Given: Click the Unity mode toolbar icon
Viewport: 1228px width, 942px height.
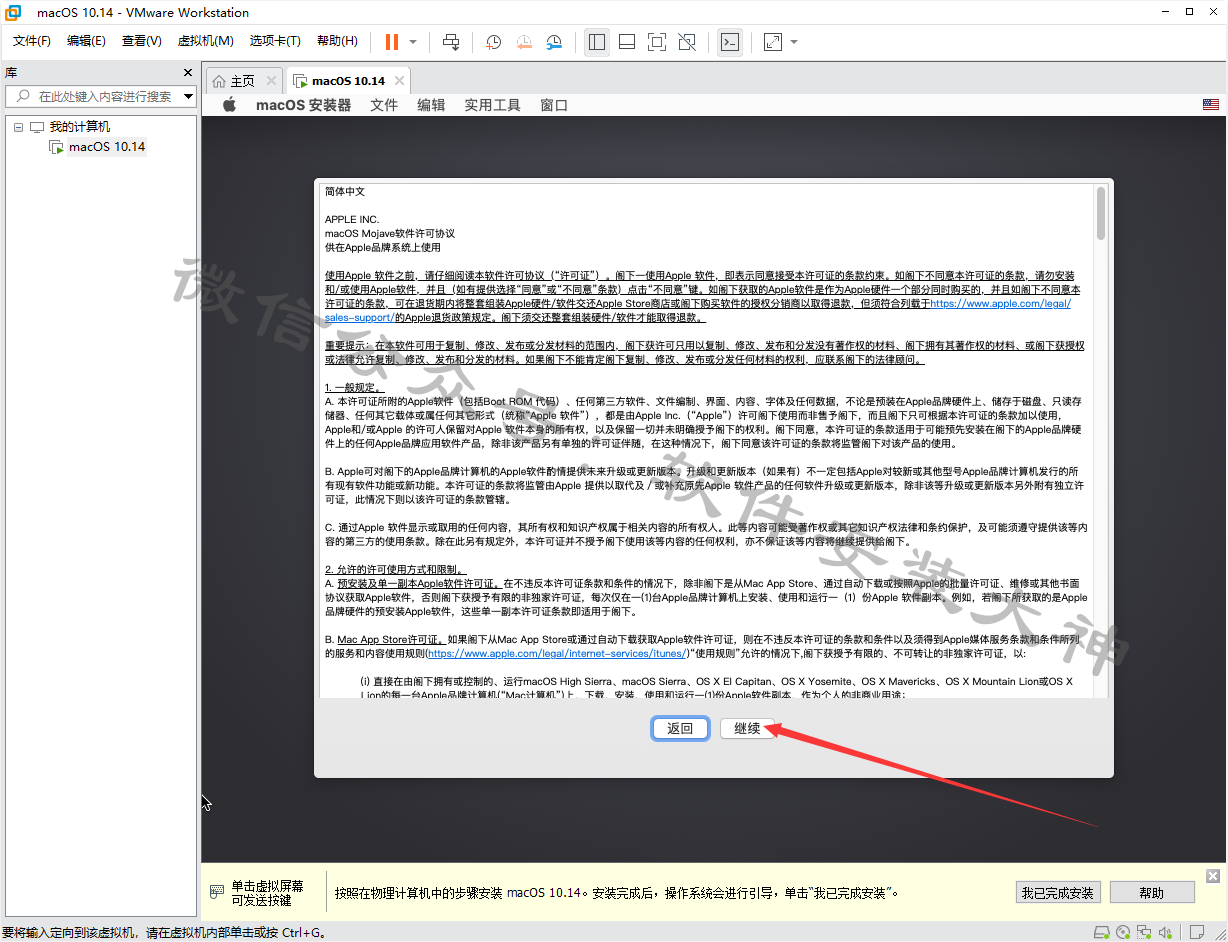Looking at the screenshot, I should (x=687, y=42).
